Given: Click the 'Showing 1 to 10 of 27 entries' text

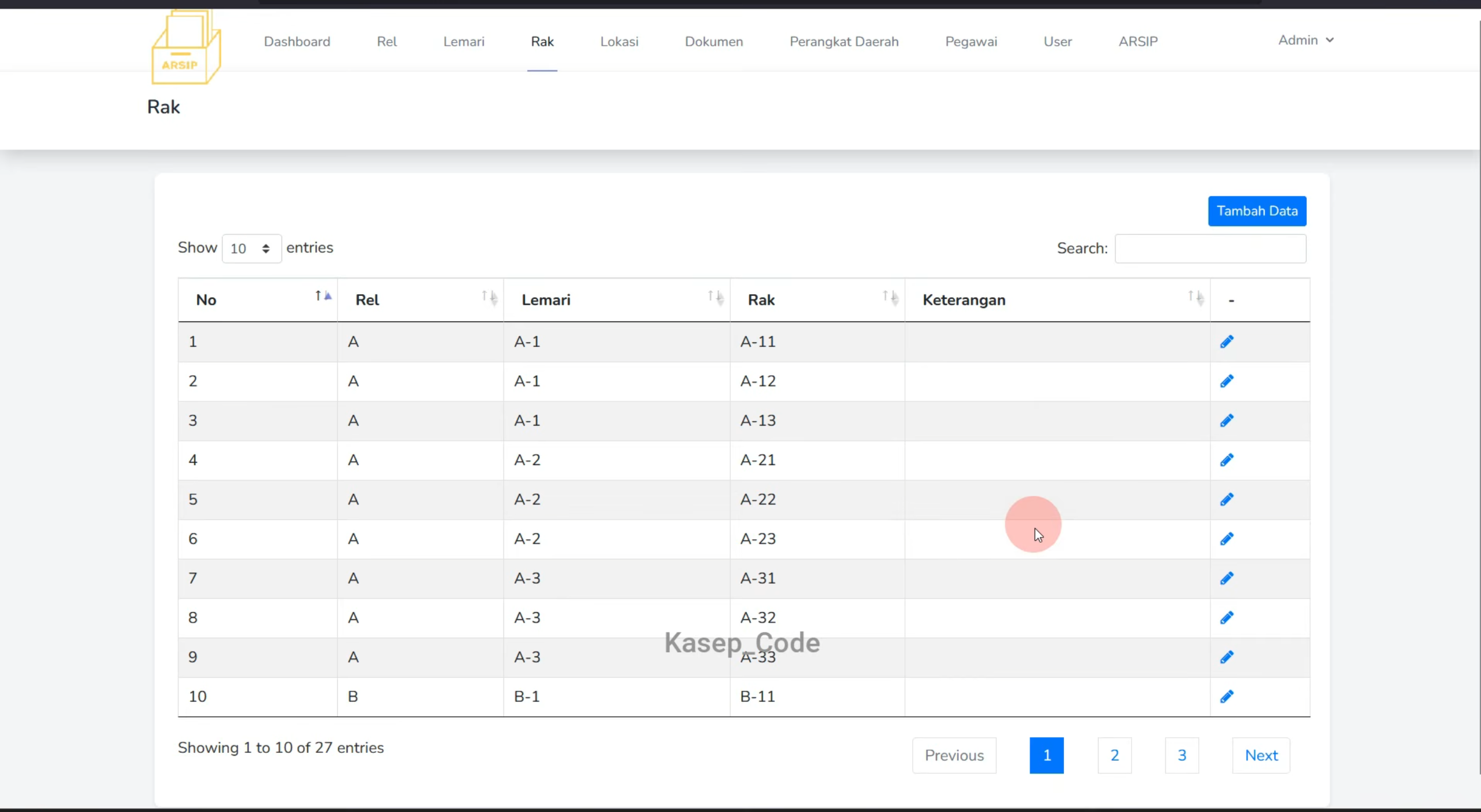Looking at the screenshot, I should coord(280,748).
